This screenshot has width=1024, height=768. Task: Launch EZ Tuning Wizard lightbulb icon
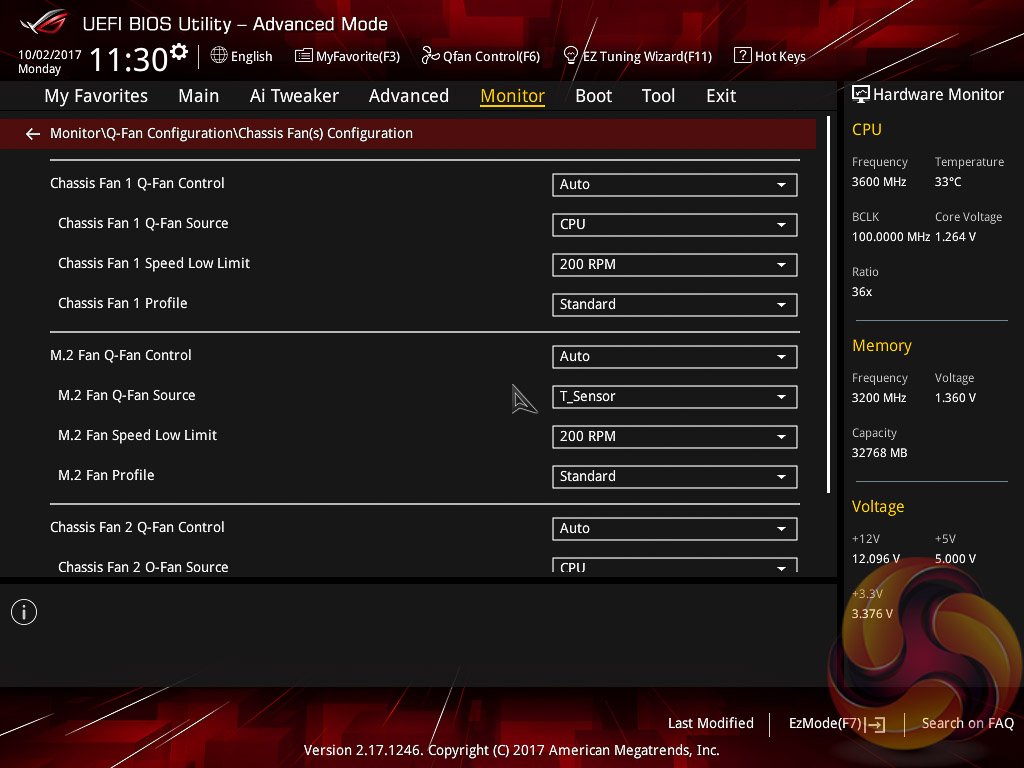[x=571, y=56]
